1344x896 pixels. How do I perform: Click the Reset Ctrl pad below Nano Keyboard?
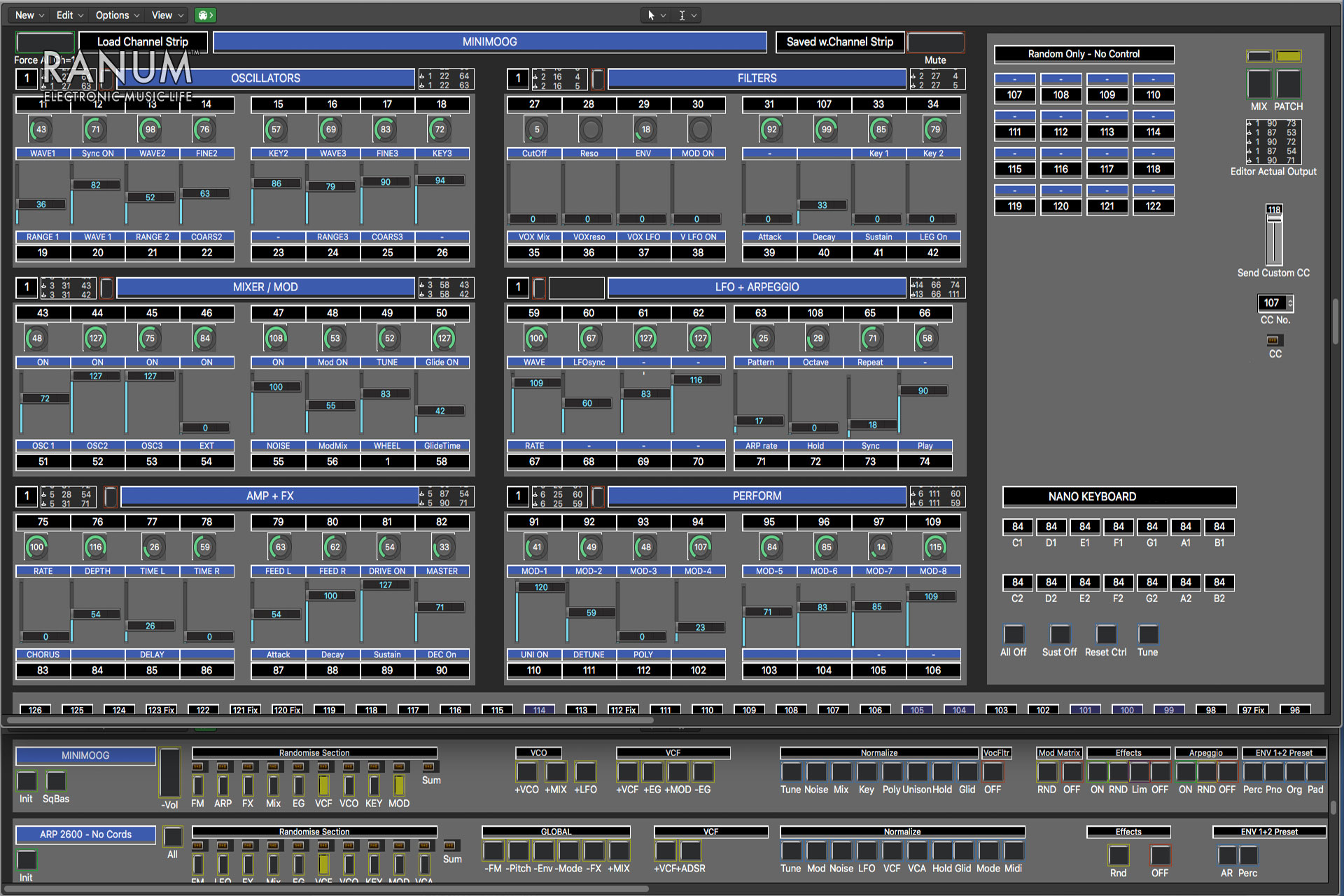[x=1106, y=634]
